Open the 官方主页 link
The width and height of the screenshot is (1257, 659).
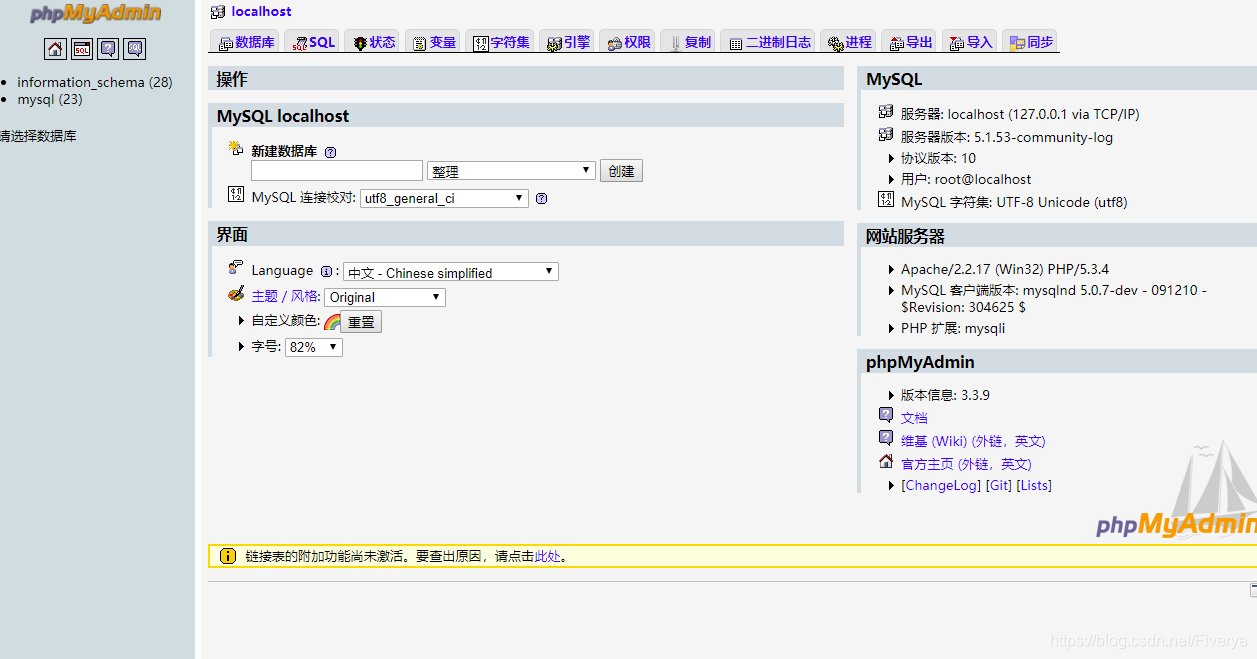(966, 464)
